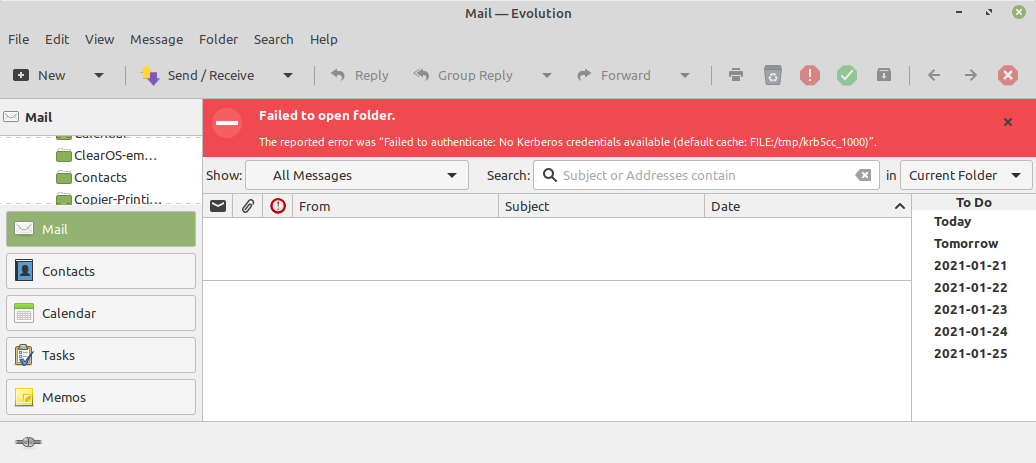Click the Delete trash icon

coord(773,75)
